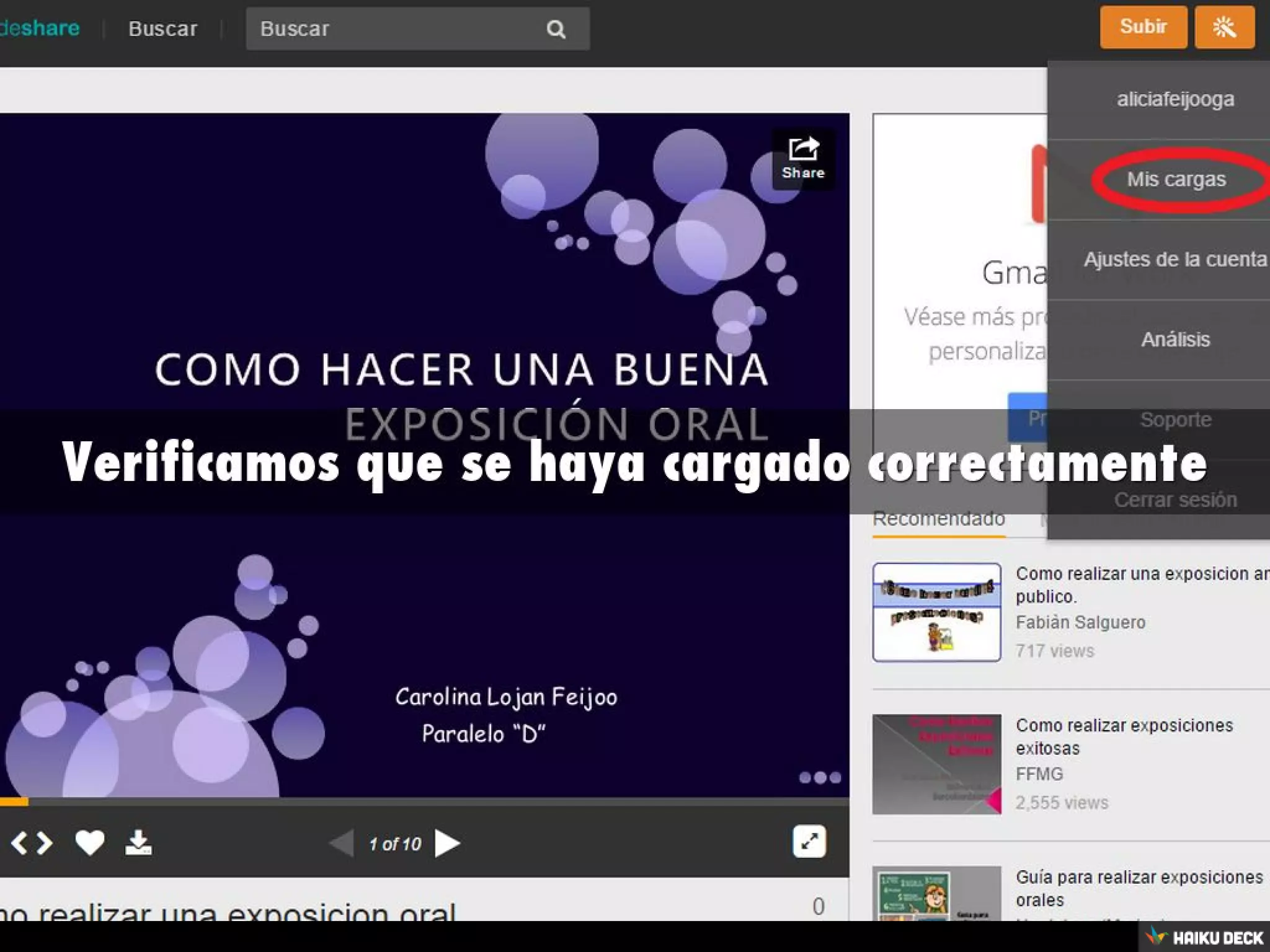The width and height of the screenshot is (1270, 952).
Task: Click the '717 views' text
Action: coord(1055,651)
